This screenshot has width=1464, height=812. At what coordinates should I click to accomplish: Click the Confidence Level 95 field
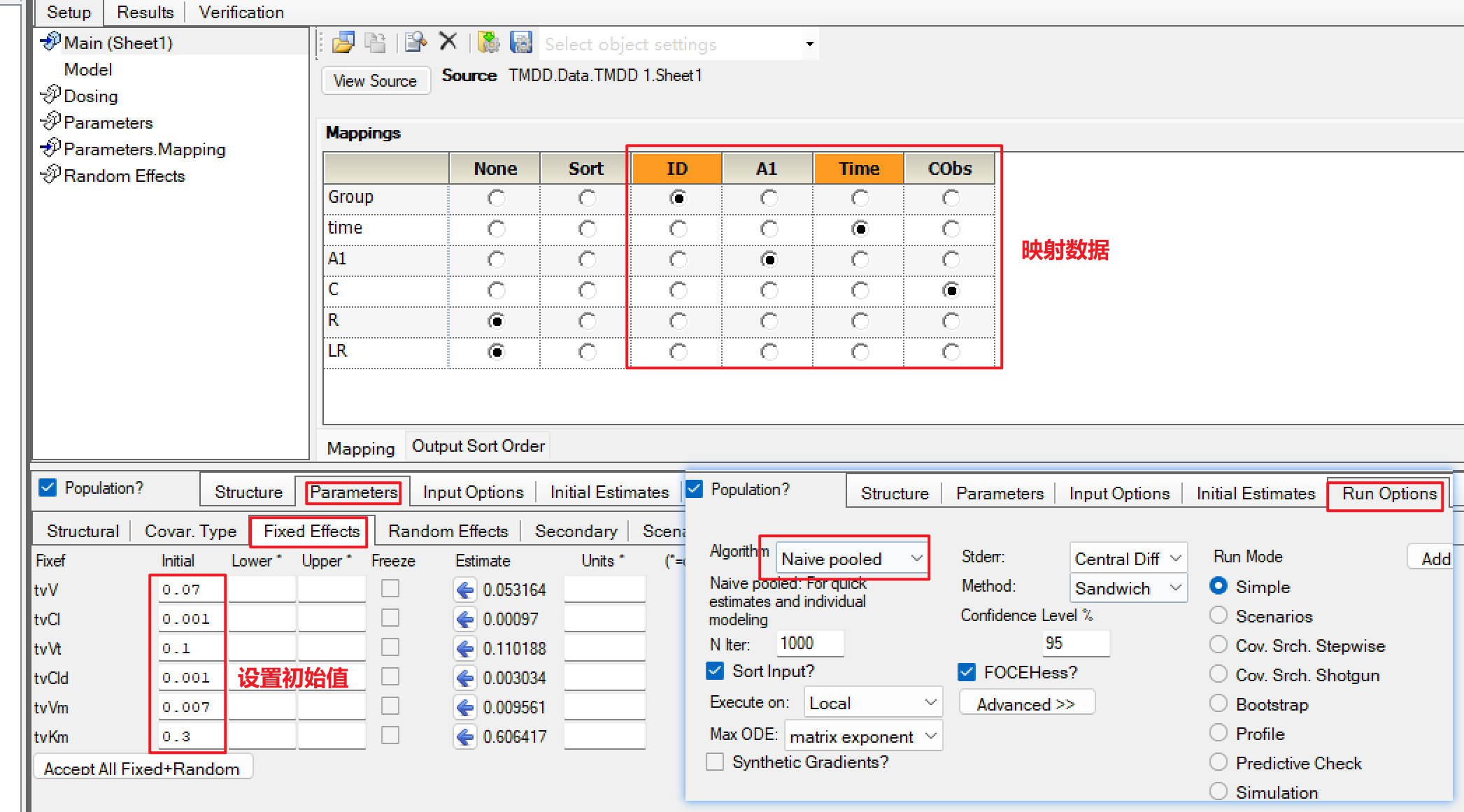click(x=1075, y=643)
